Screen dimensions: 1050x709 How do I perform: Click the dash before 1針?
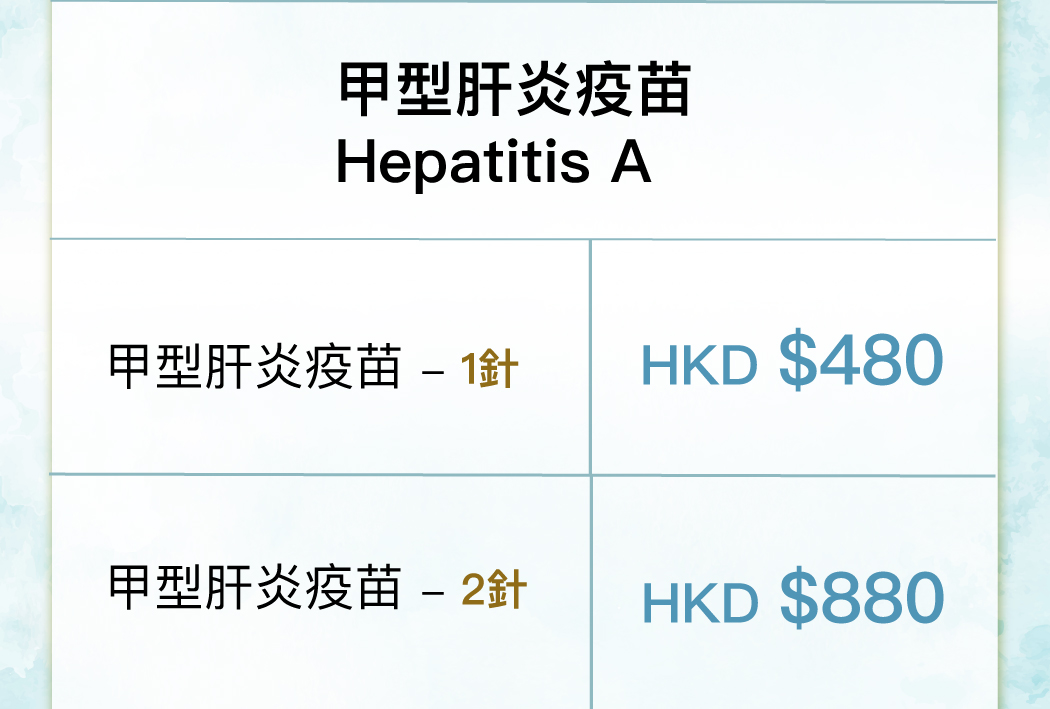tap(433, 370)
